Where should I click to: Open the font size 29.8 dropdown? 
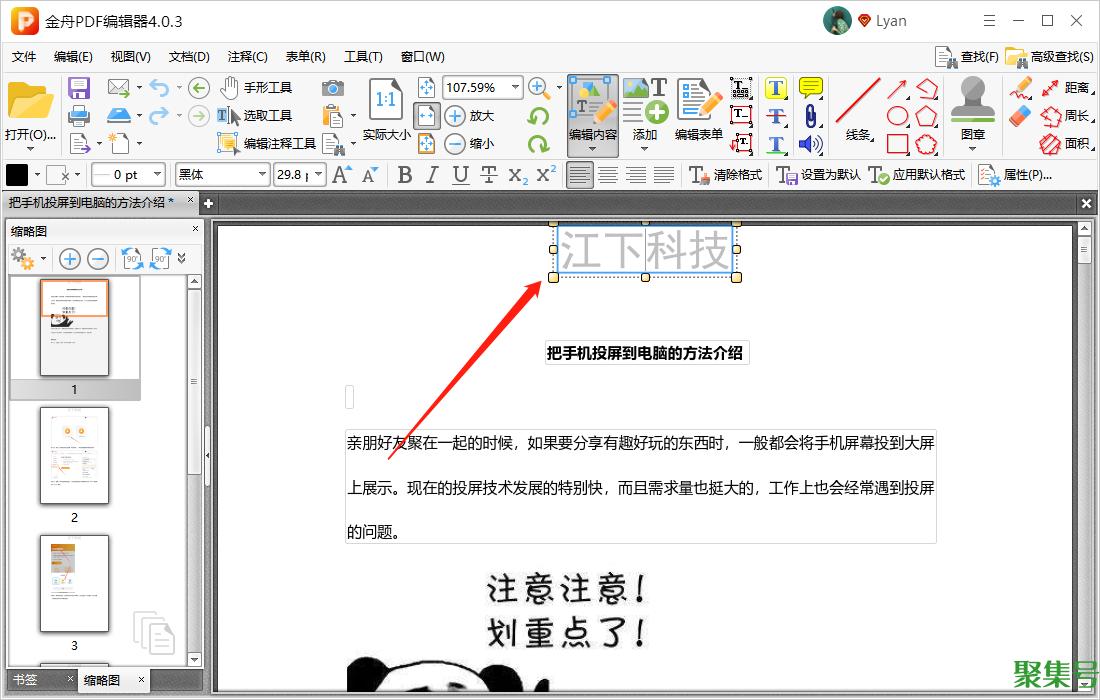(x=319, y=175)
